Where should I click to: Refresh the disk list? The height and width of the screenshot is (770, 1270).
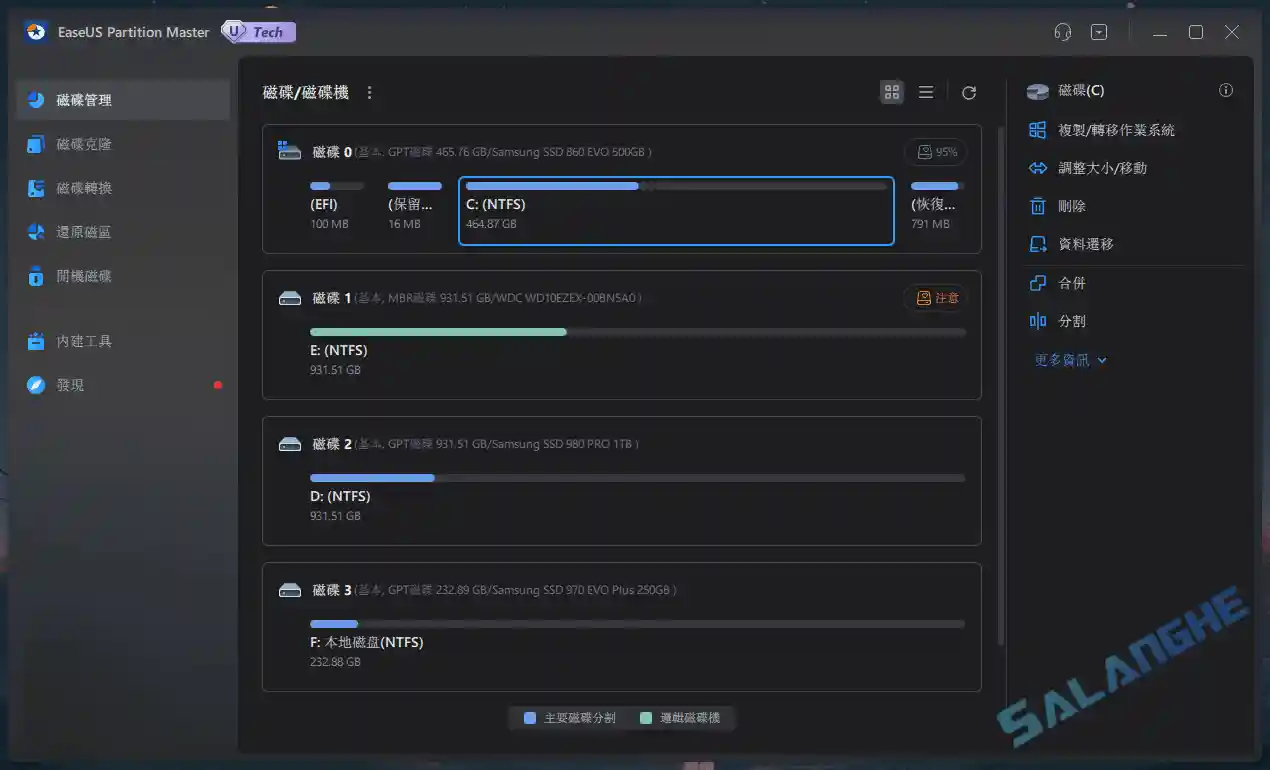click(x=968, y=91)
